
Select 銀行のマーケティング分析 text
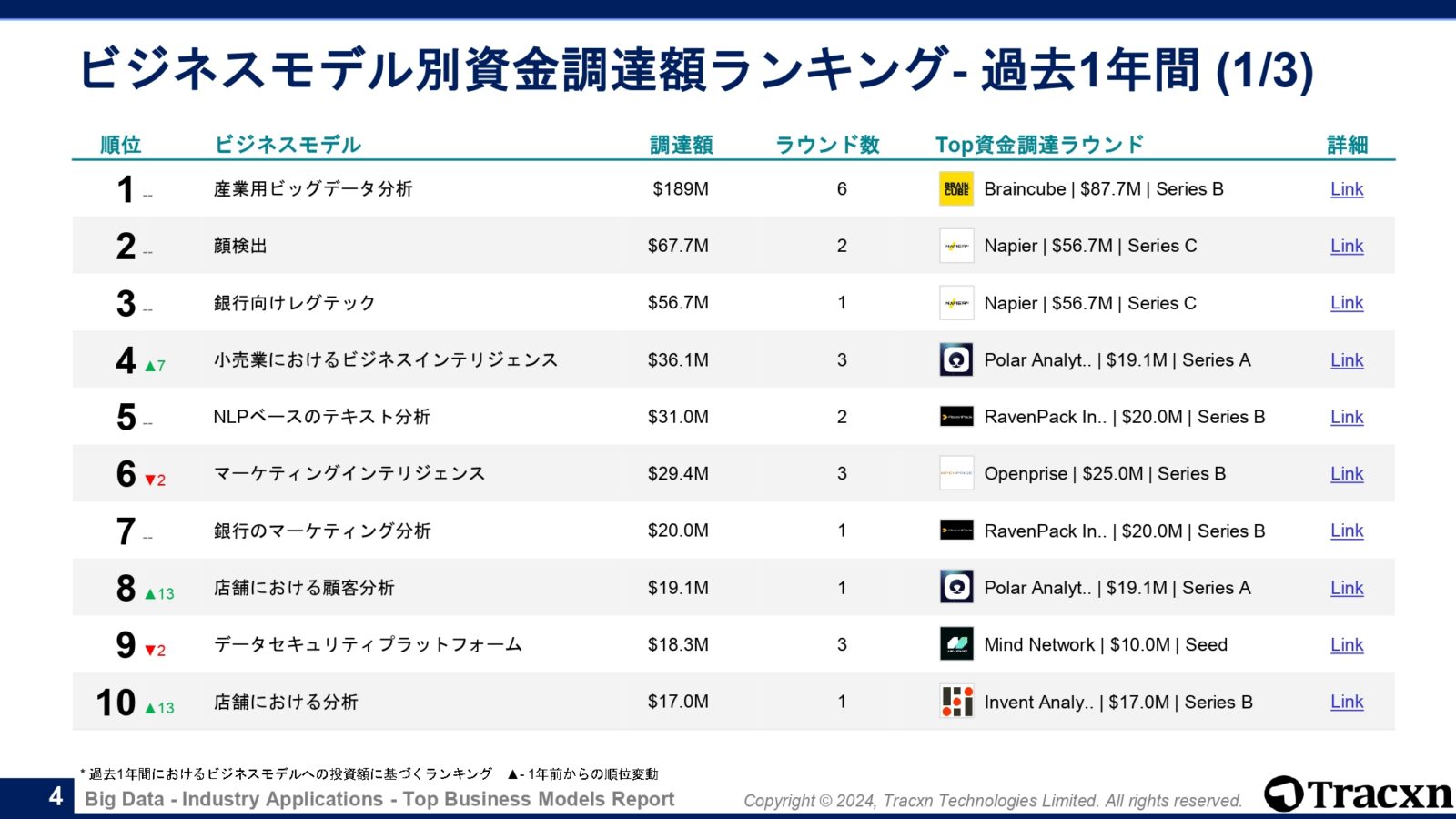tap(322, 531)
